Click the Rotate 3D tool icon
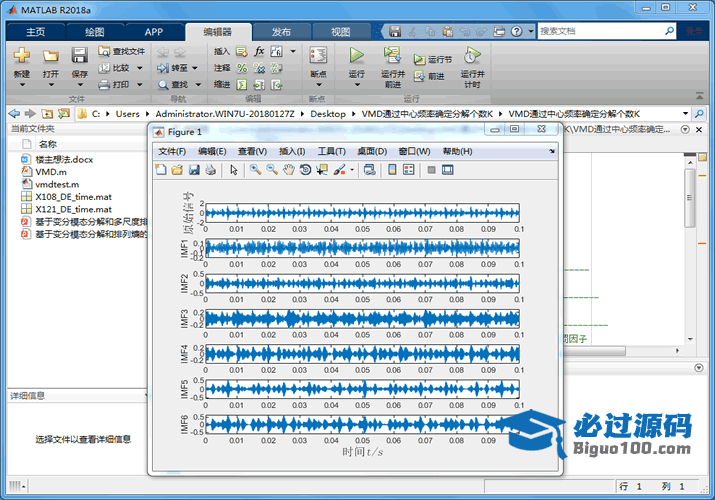 305,170
